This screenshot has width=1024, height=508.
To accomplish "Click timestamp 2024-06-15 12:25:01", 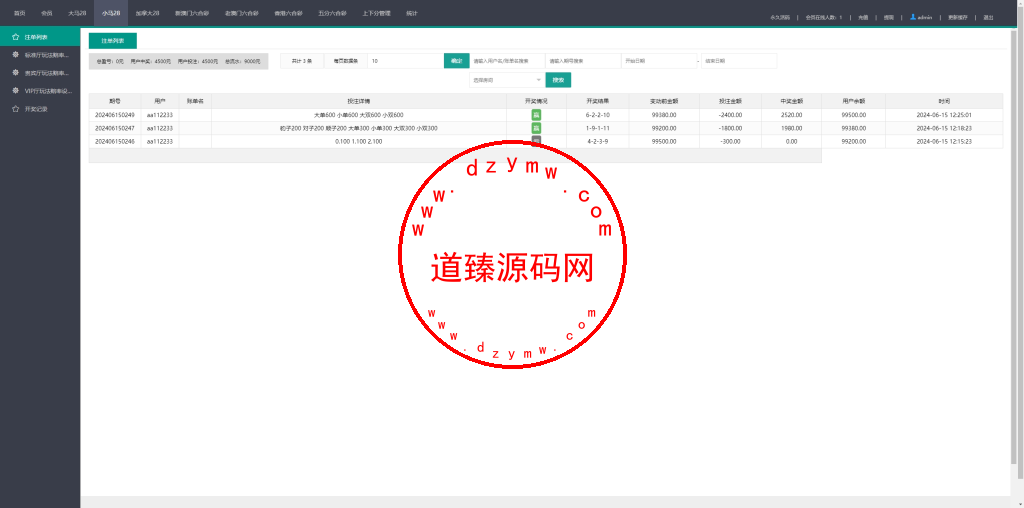I will point(944,115).
